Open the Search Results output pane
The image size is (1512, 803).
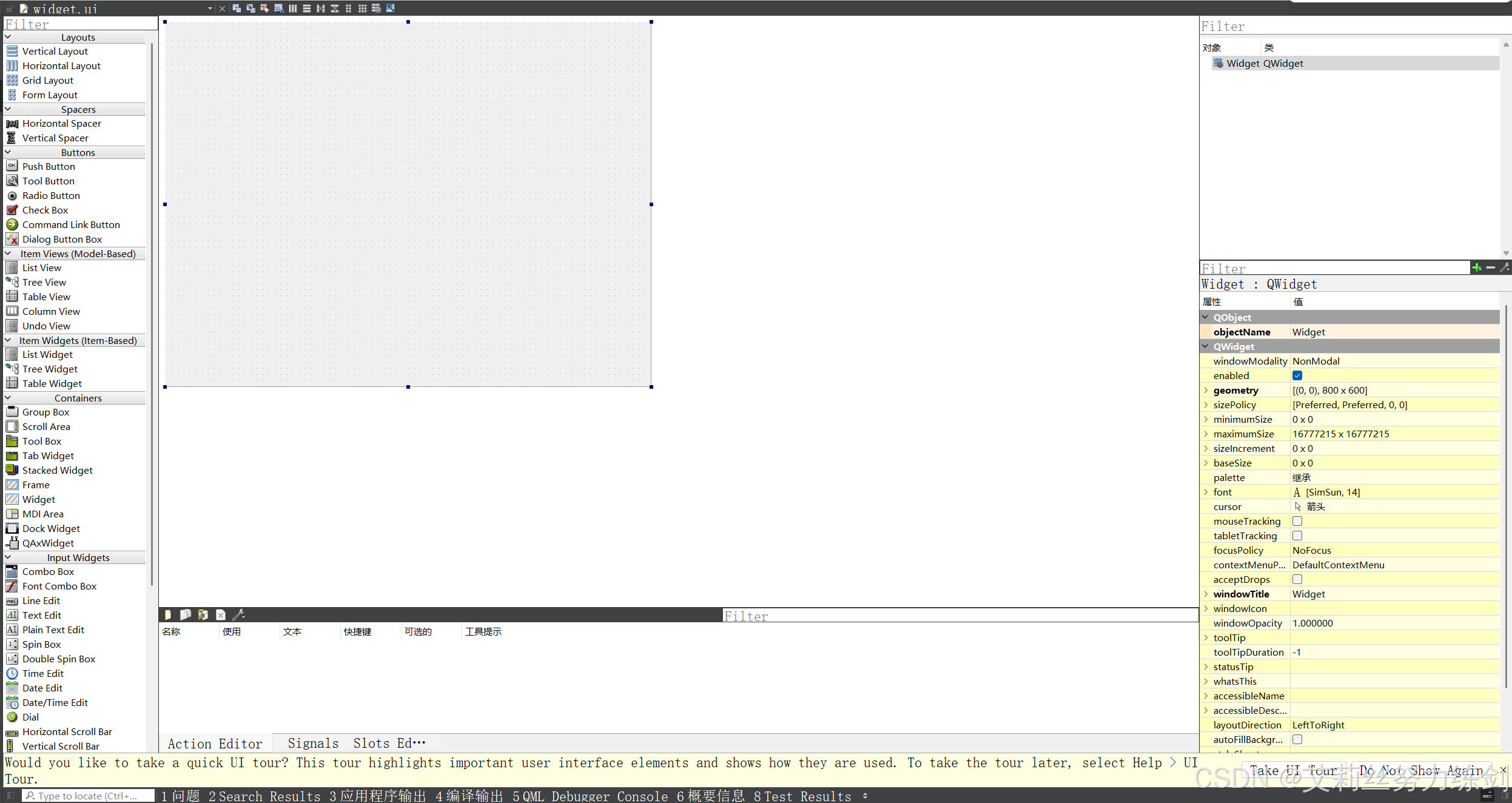(x=264, y=796)
